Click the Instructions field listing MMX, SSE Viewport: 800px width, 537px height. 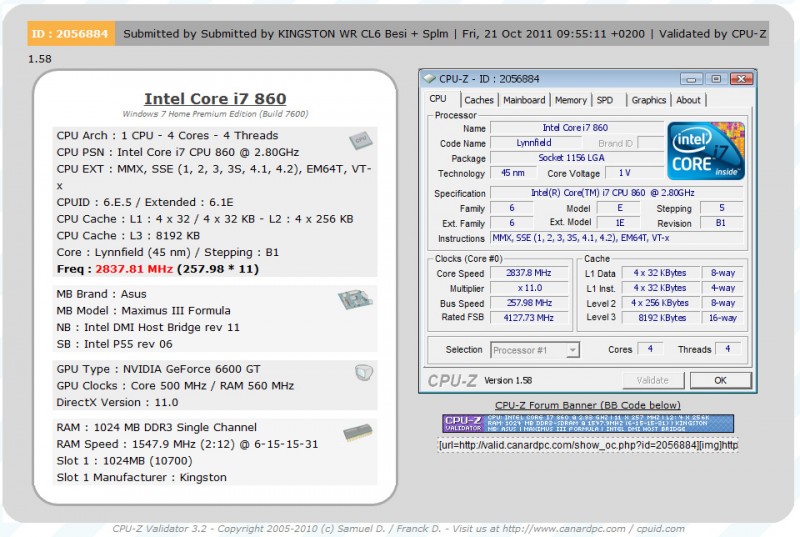(x=616, y=238)
